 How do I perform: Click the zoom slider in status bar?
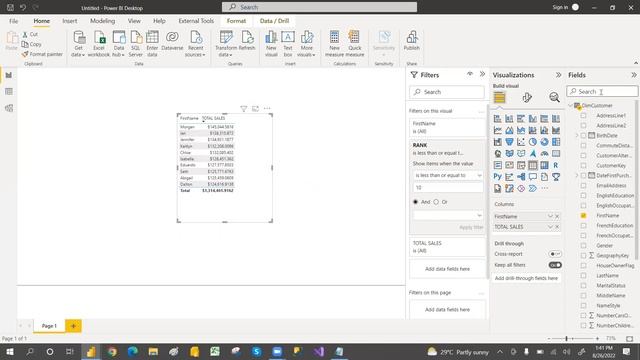567,338
